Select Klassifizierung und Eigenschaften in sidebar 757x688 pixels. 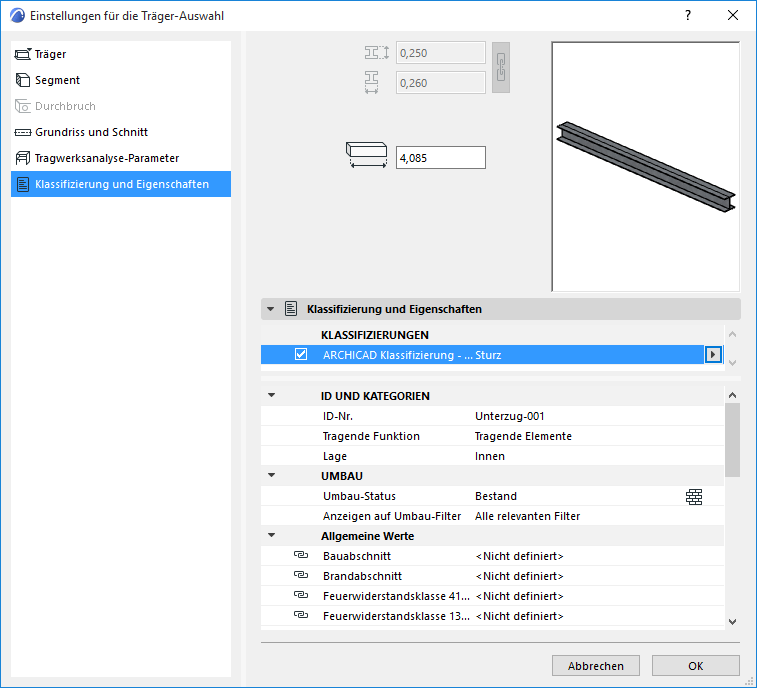tap(121, 184)
